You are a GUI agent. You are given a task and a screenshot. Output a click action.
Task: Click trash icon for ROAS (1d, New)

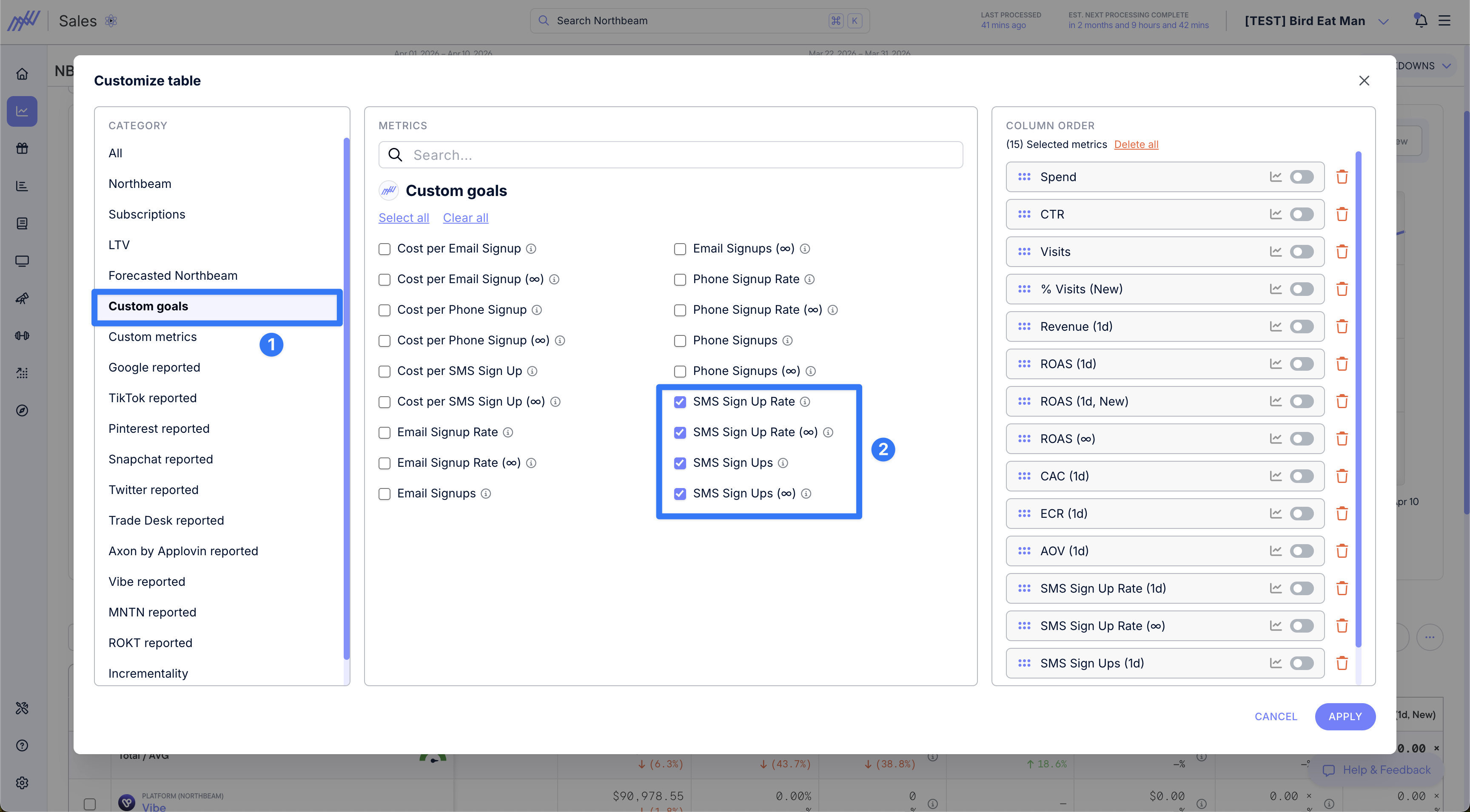click(1342, 401)
